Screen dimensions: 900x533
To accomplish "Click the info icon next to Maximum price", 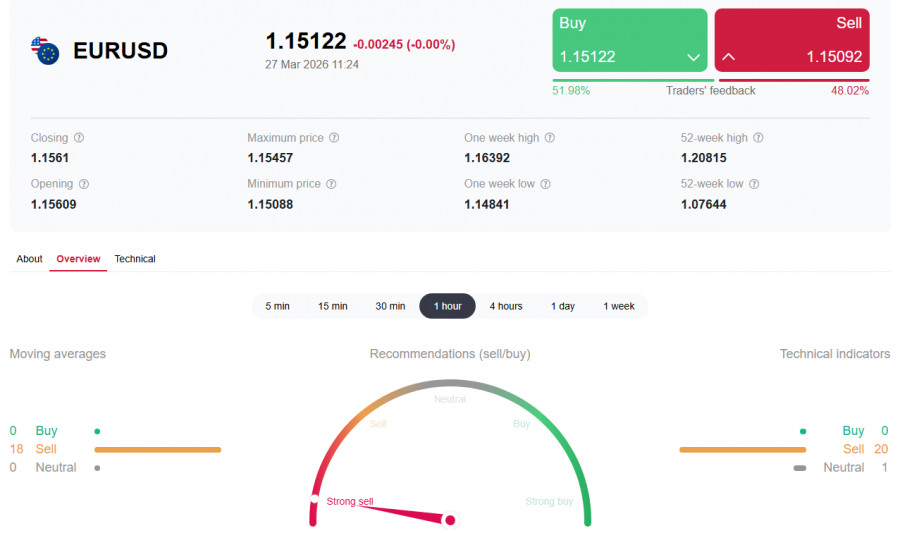I will click(334, 138).
